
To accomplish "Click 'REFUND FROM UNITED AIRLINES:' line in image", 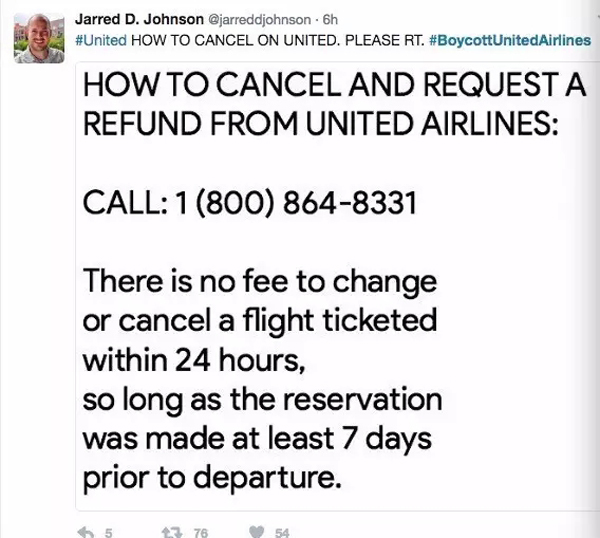I will click(320, 124).
